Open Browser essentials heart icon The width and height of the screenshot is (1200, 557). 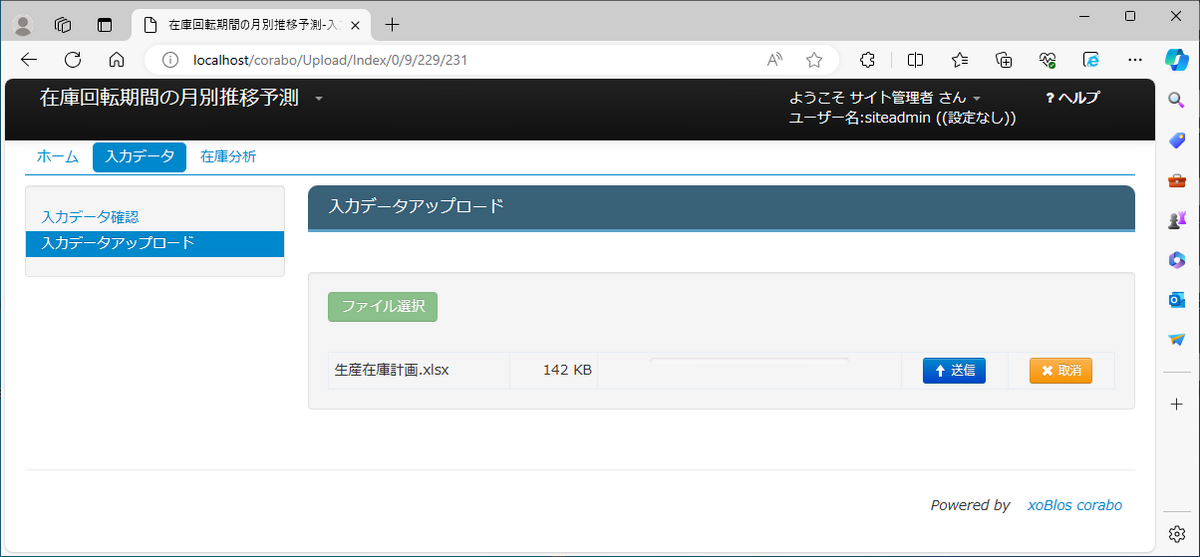pos(1048,59)
